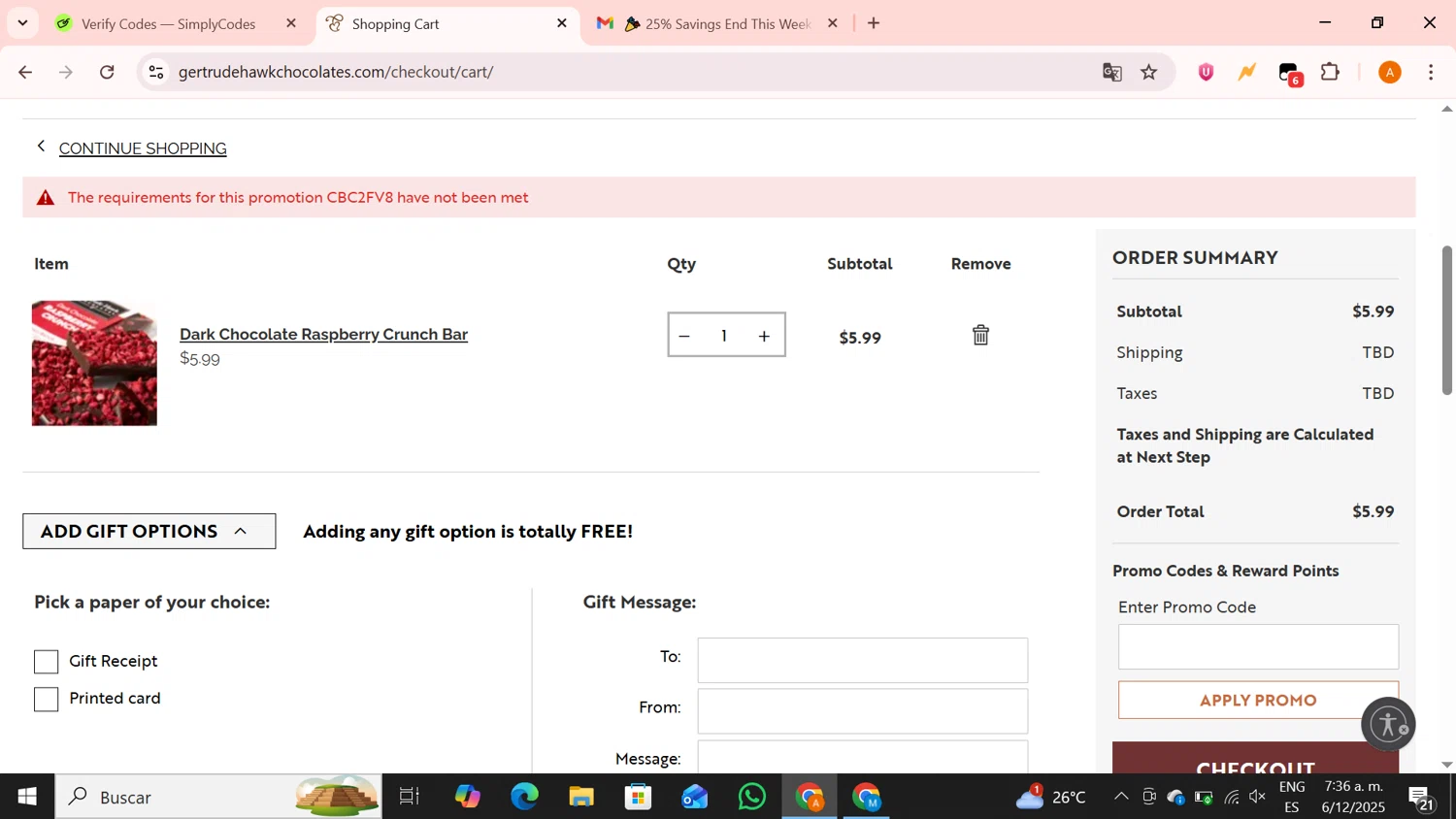Open the orange lightning extension icon
1456x819 pixels.
1247,72
